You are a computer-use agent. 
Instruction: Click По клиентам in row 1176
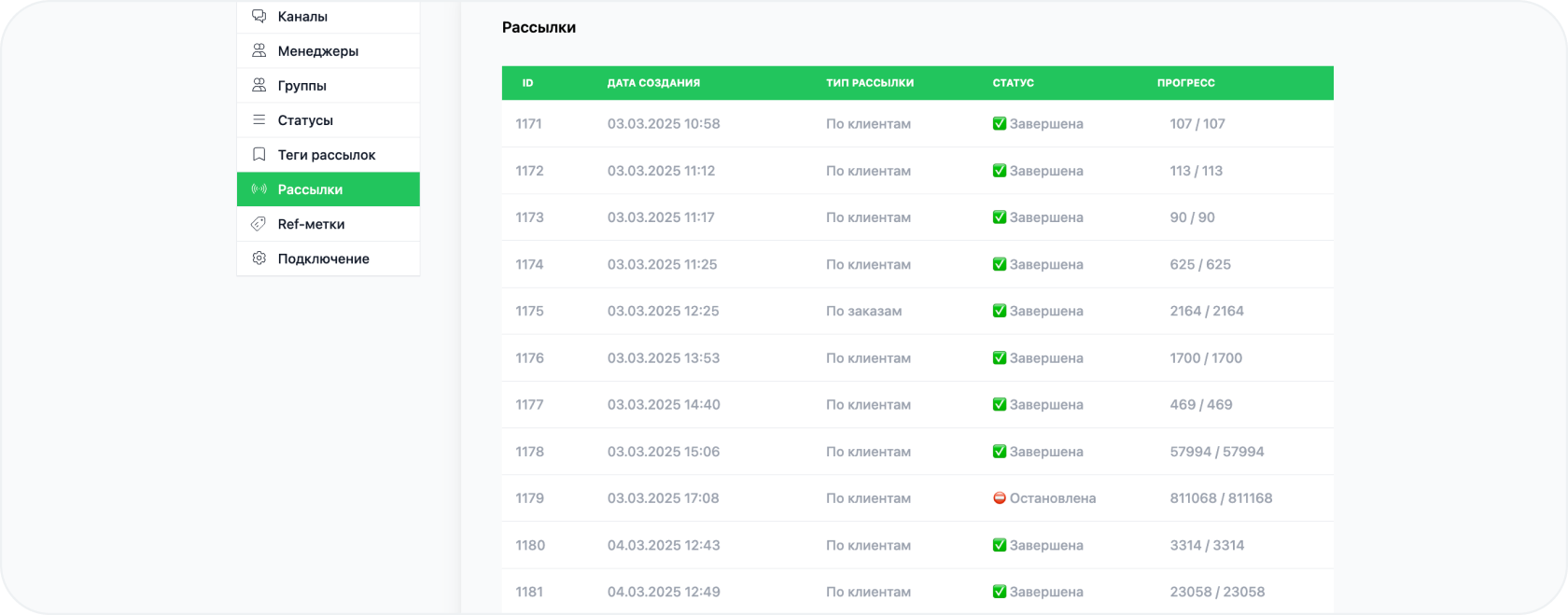coord(868,357)
